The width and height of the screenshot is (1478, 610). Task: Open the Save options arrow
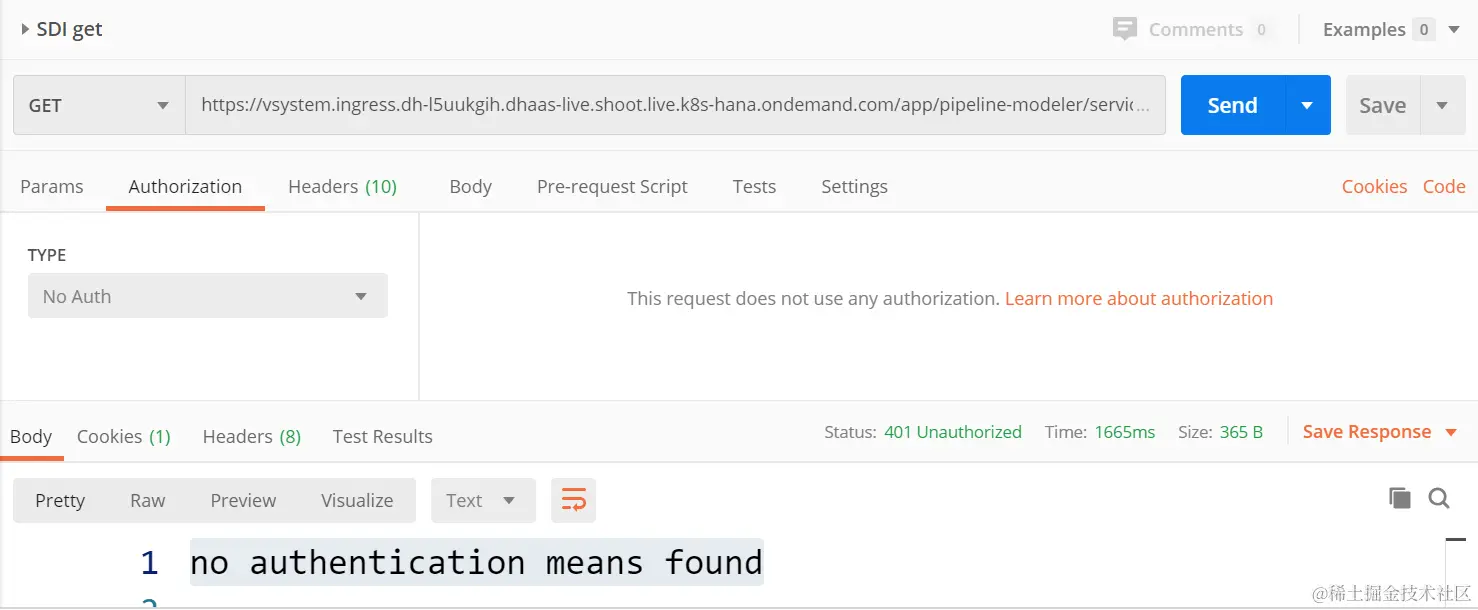click(1442, 105)
